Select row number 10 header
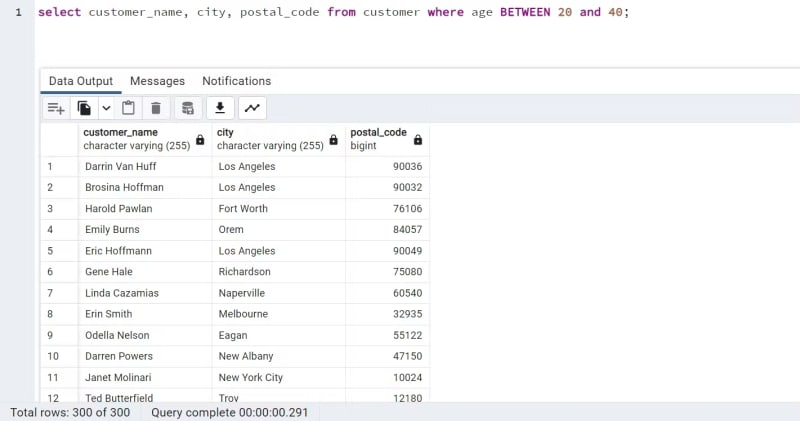800x421 pixels. tap(60, 357)
